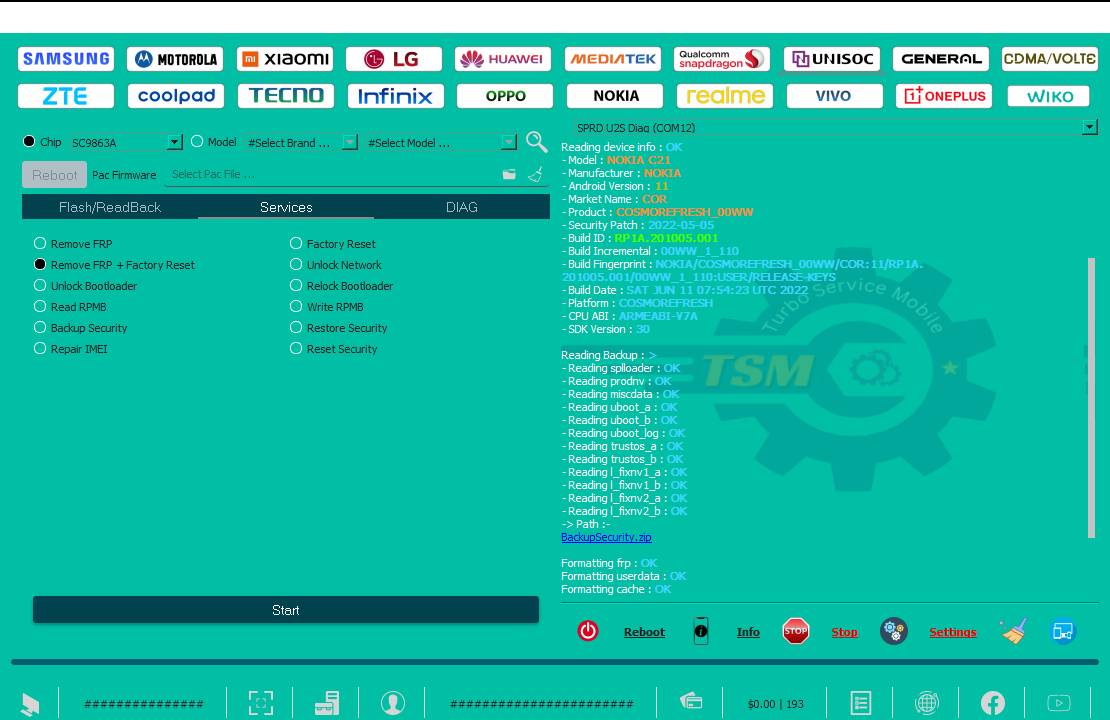Click the red power Reboot icon
Image resolution: width=1110 pixels, height=720 pixels.
(588, 631)
